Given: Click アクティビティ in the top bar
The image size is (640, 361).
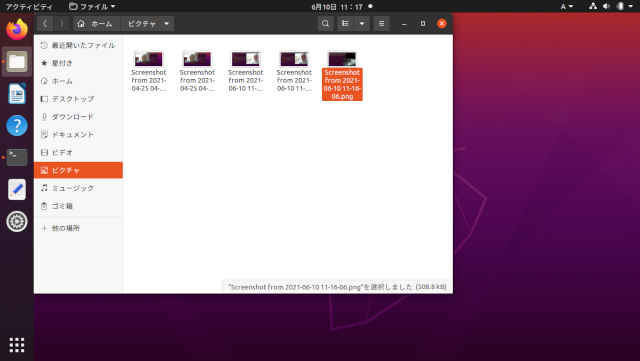Looking at the screenshot, I should pos(29,7).
